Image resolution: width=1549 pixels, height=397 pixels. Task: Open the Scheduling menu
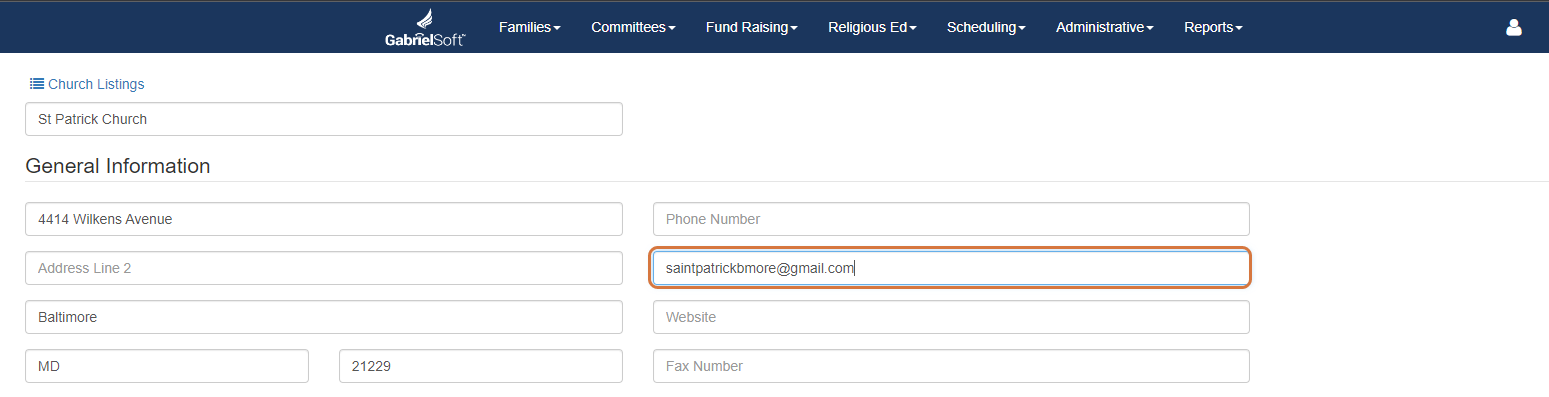click(x=986, y=28)
